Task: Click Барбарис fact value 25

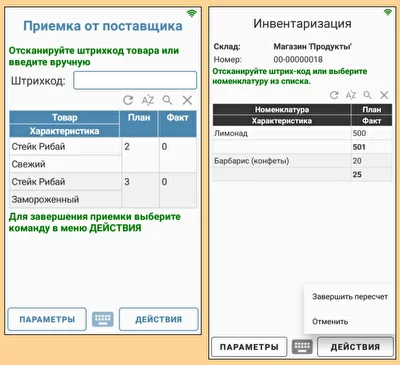Action: click(357, 174)
